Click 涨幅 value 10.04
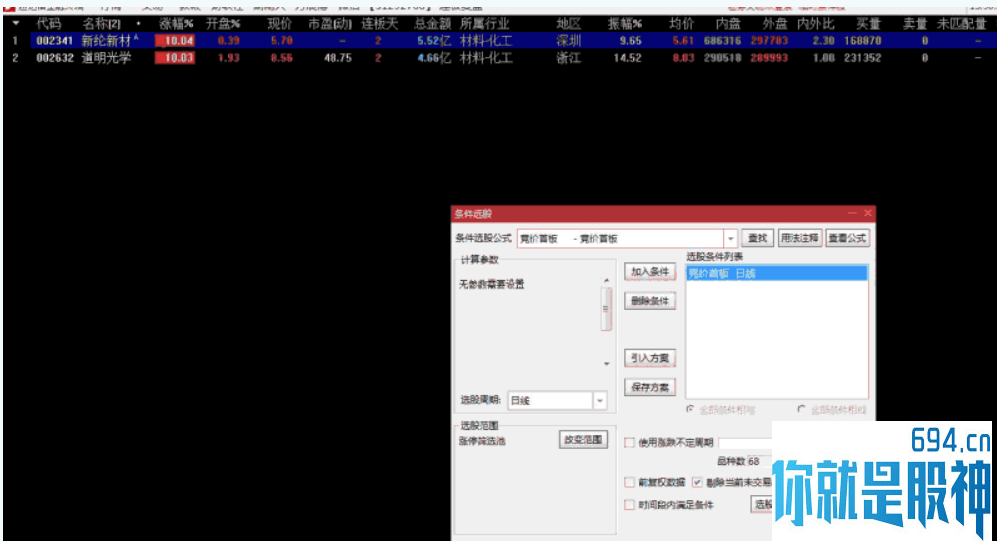Viewport: 997px width, 541px height. (x=177, y=41)
